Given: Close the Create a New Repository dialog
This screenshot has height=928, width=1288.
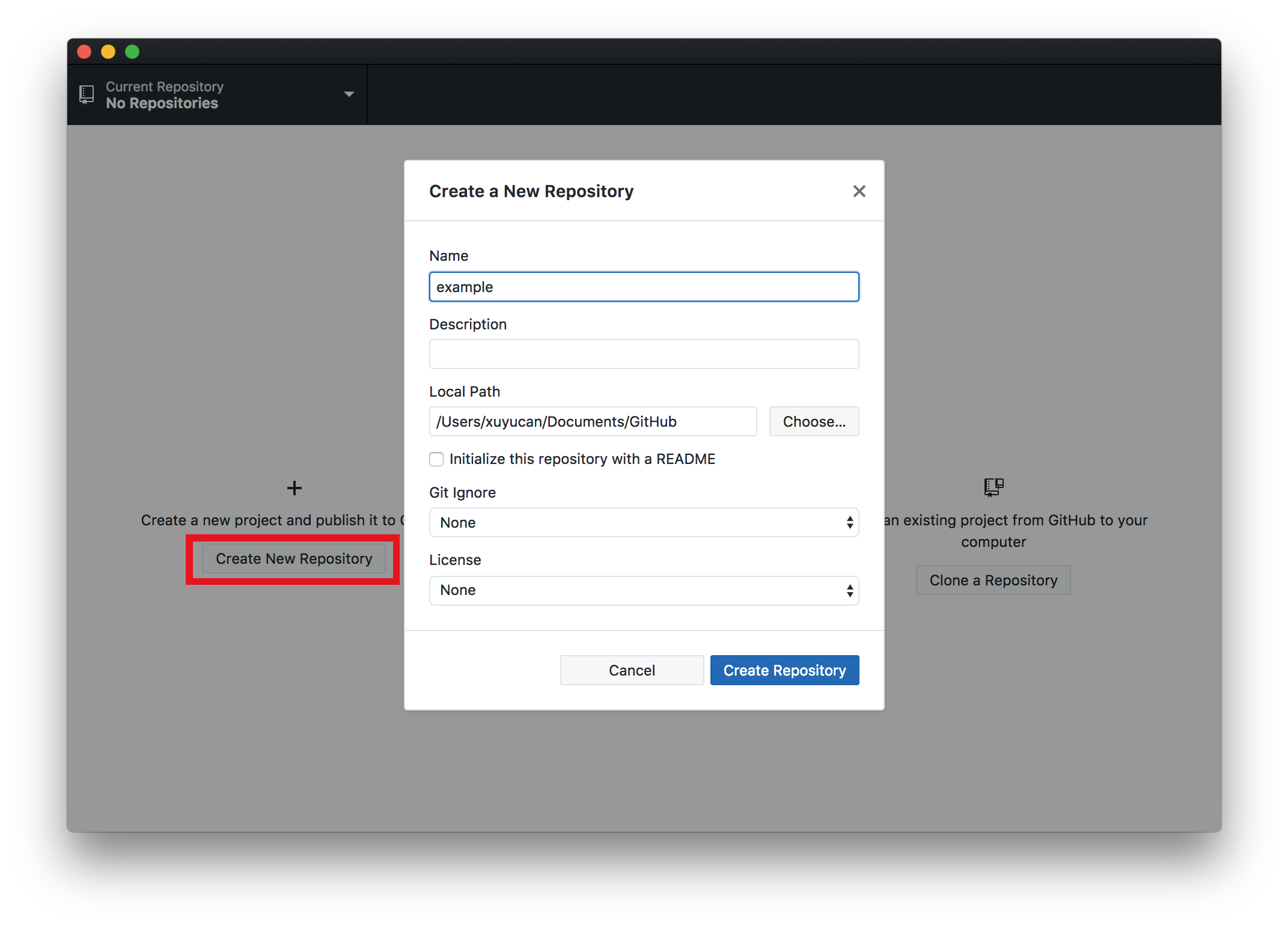Looking at the screenshot, I should click(x=859, y=191).
